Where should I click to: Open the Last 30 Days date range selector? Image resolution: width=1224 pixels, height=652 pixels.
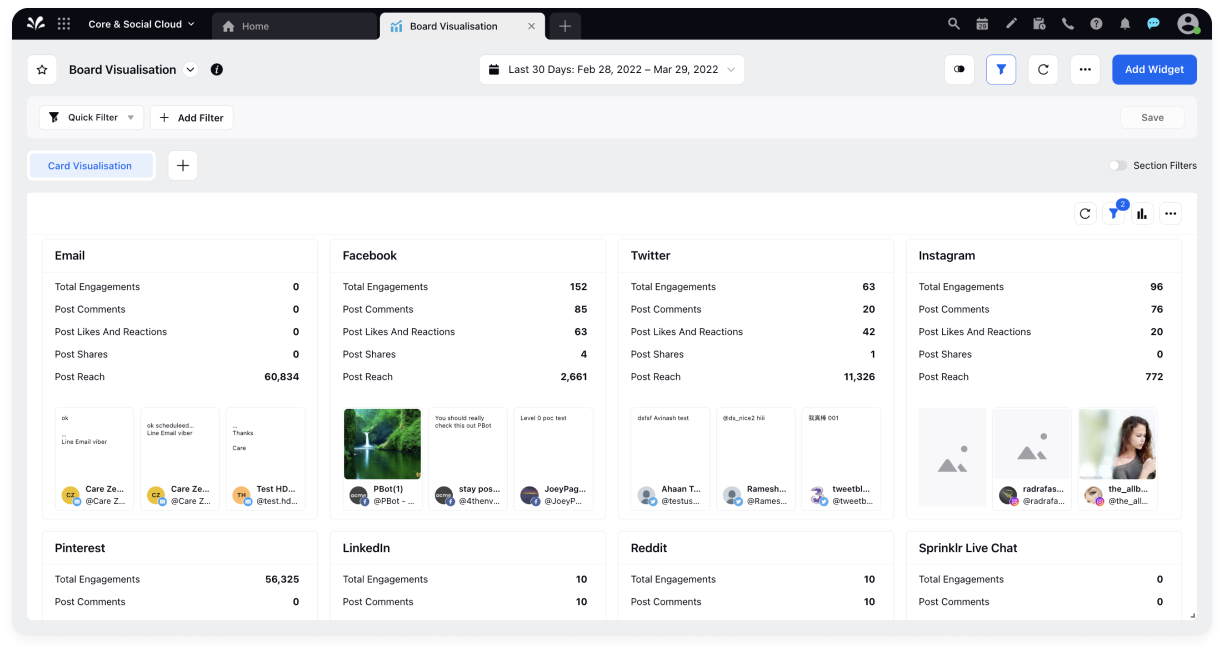tap(614, 69)
